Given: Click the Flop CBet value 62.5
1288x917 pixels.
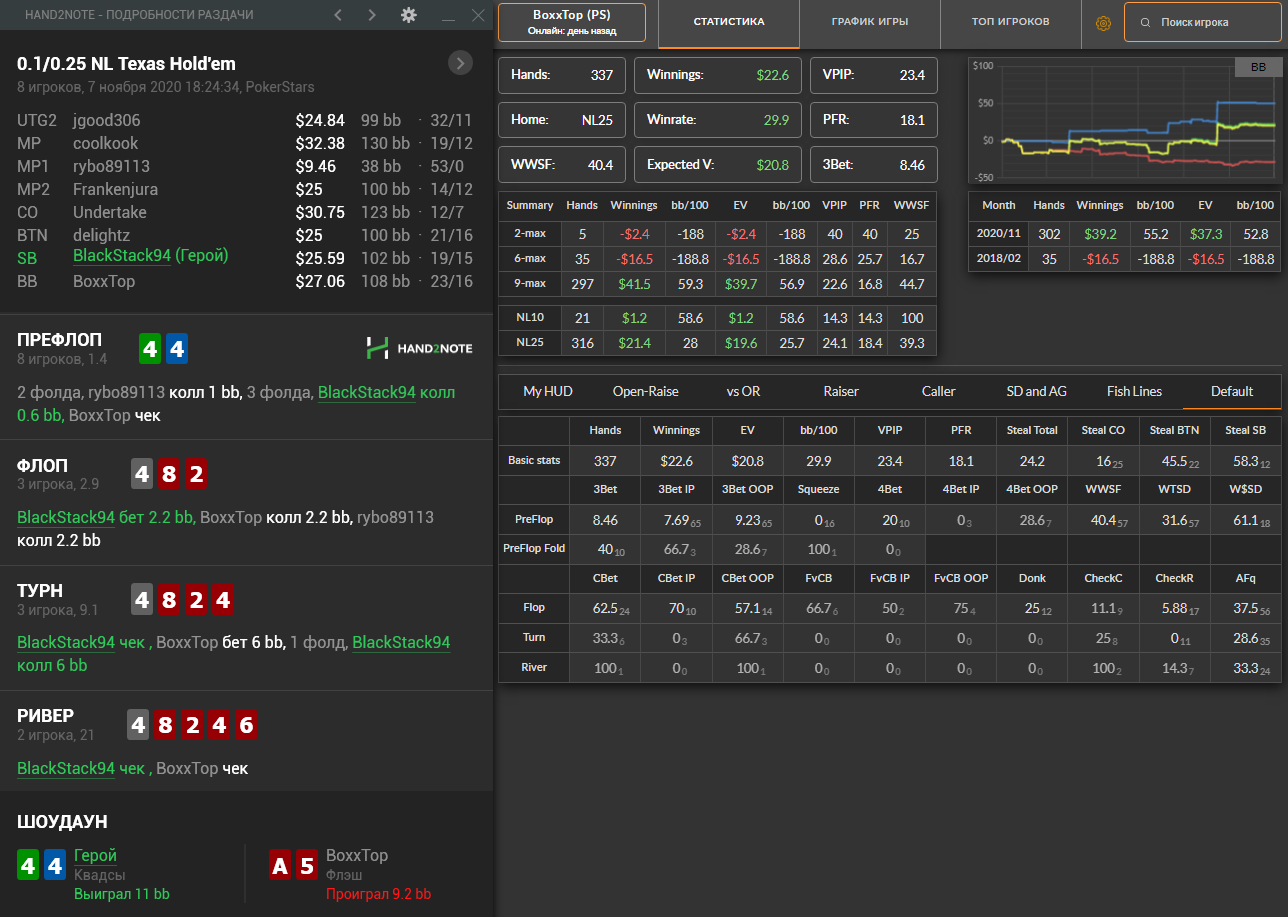Looking at the screenshot, I should point(605,608).
